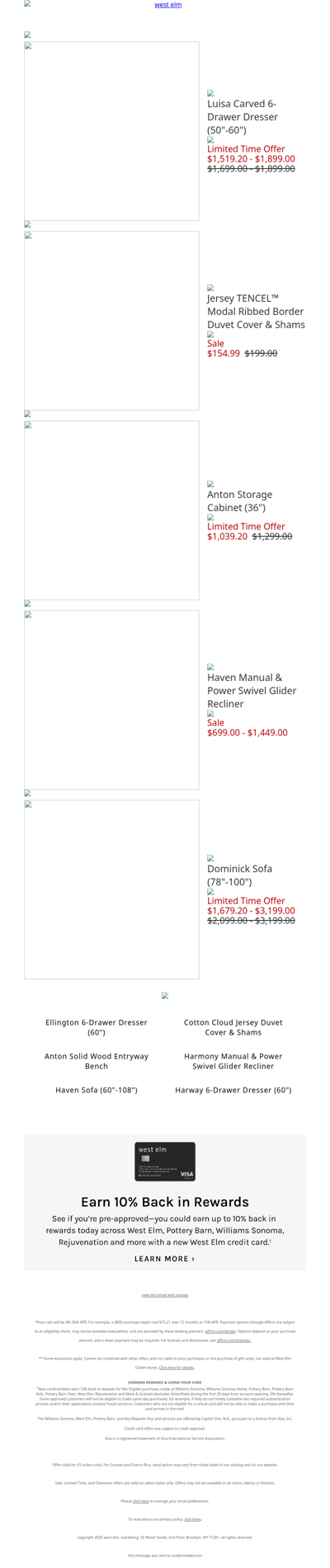Open the west elm header link

168,5
